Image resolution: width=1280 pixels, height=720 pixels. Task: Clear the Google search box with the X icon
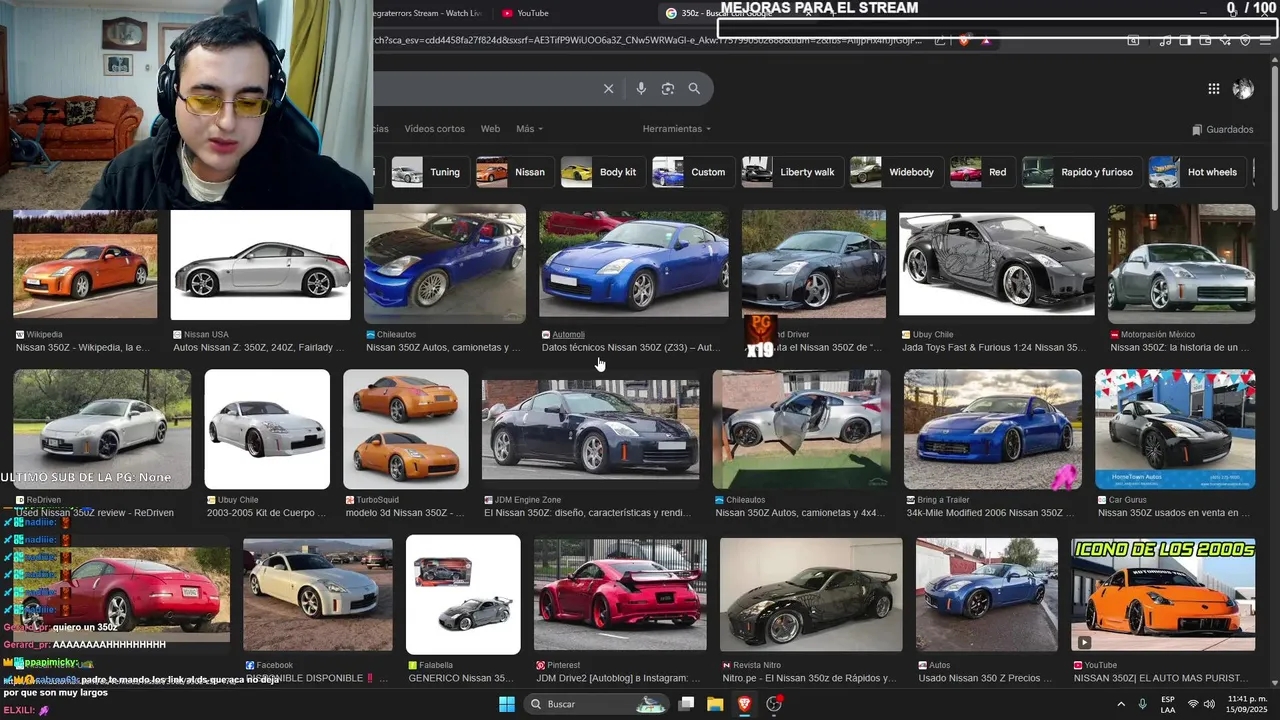coord(608,89)
